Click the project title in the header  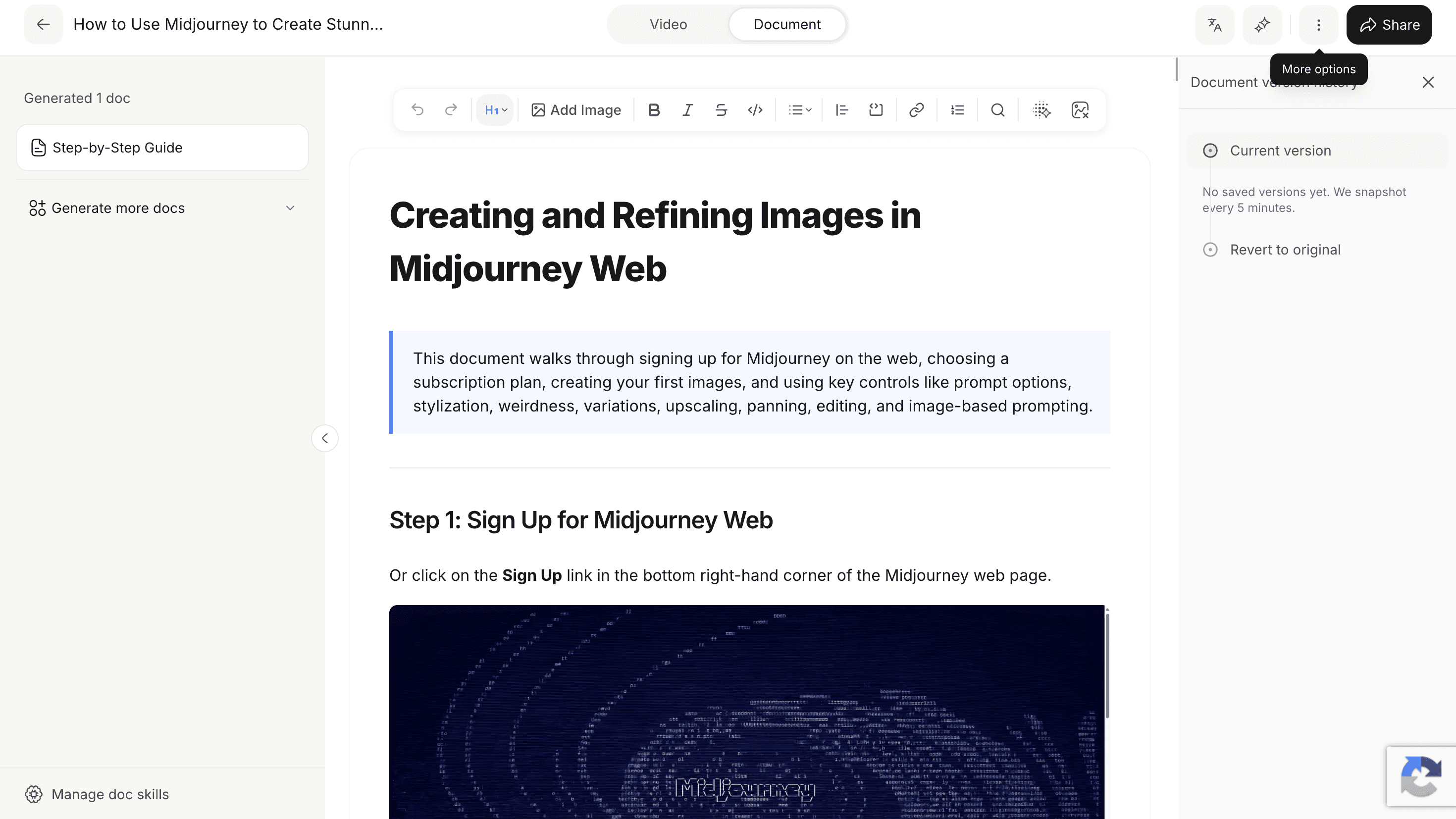(x=228, y=24)
